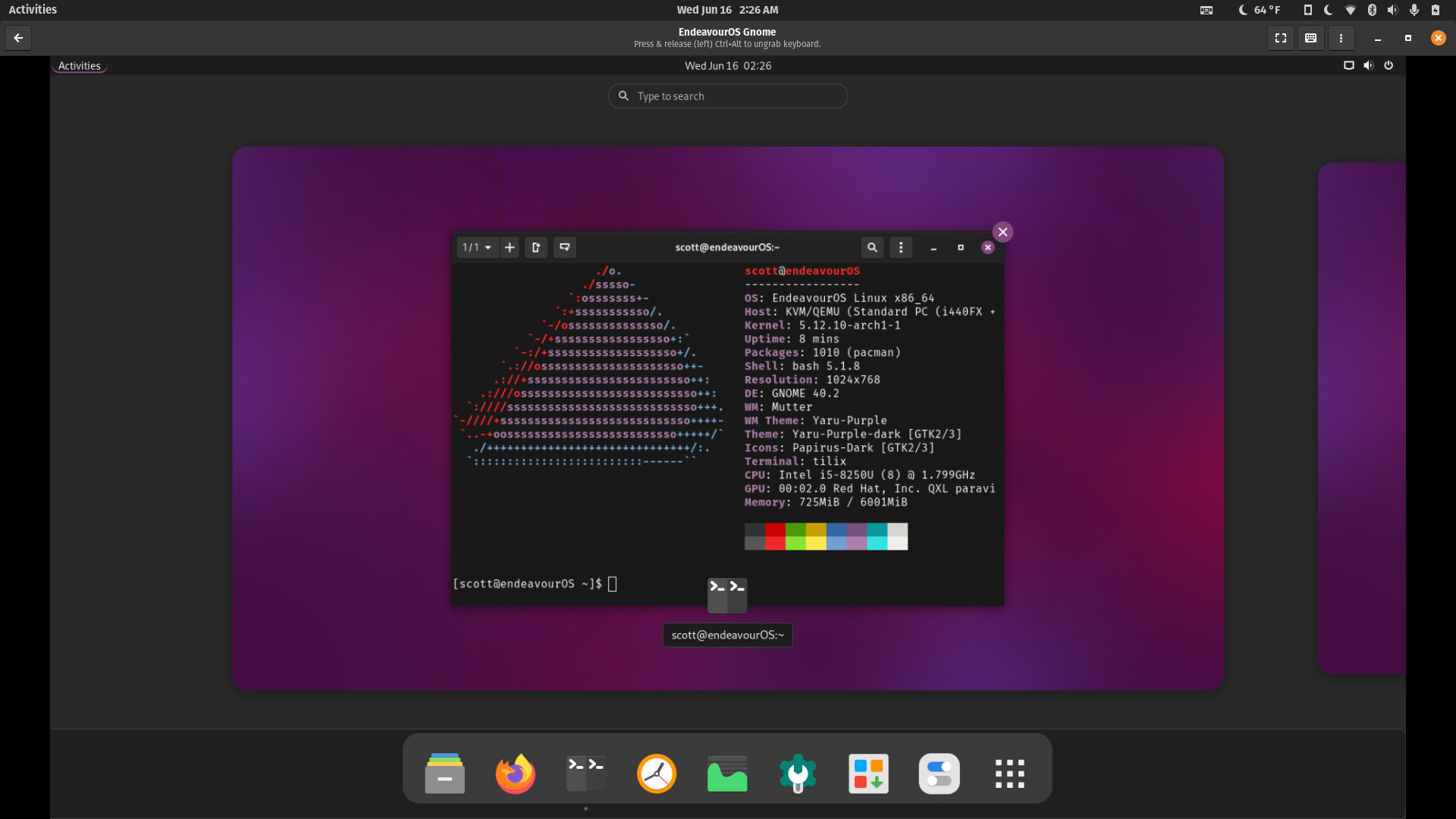The height and width of the screenshot is (819, 1456).
Task: Open the teal gear wrench dash icon
Action: (x=798, y=773)
